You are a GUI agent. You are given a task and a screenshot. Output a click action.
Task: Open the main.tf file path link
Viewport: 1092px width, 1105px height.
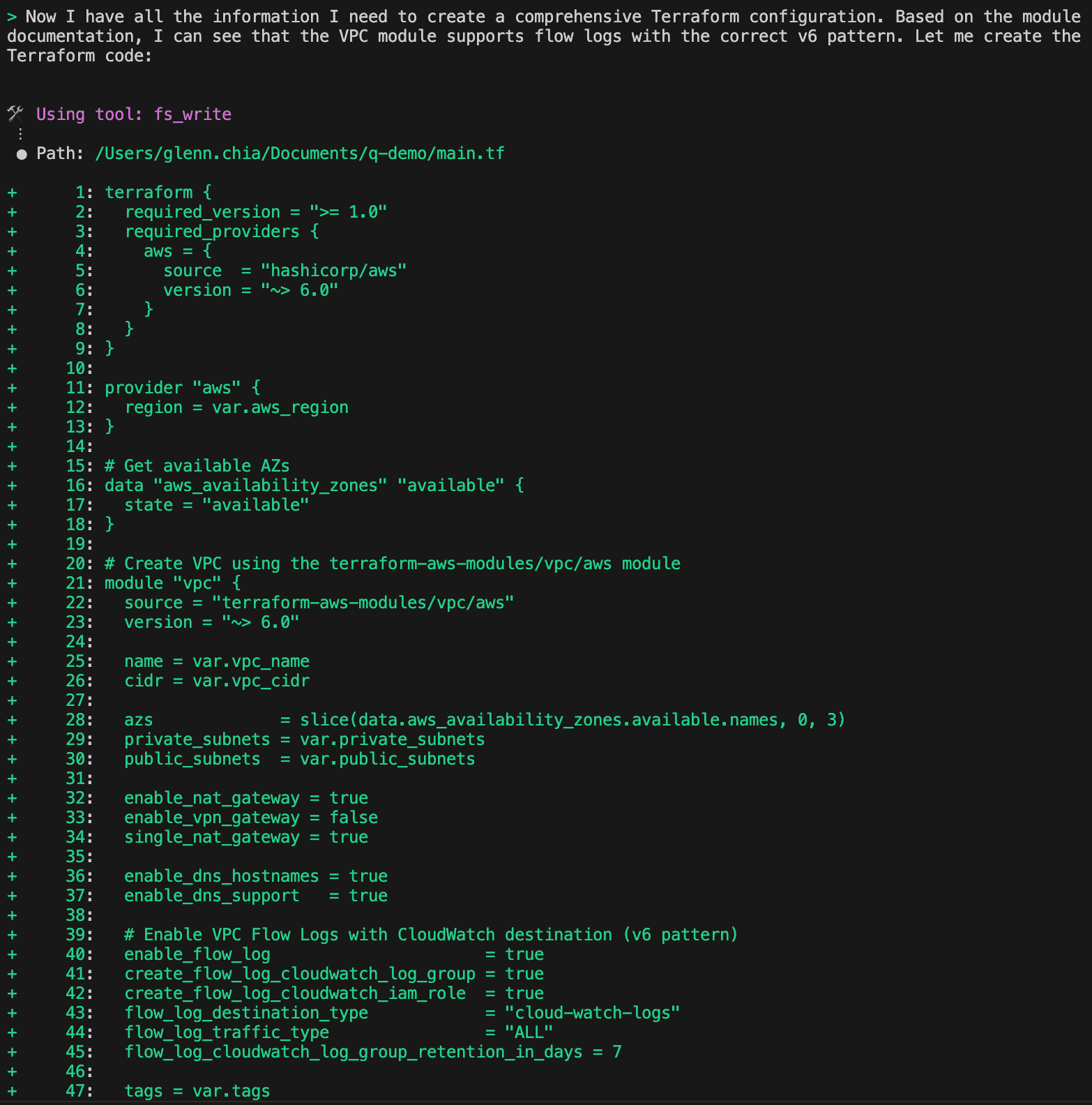point(299,153)
